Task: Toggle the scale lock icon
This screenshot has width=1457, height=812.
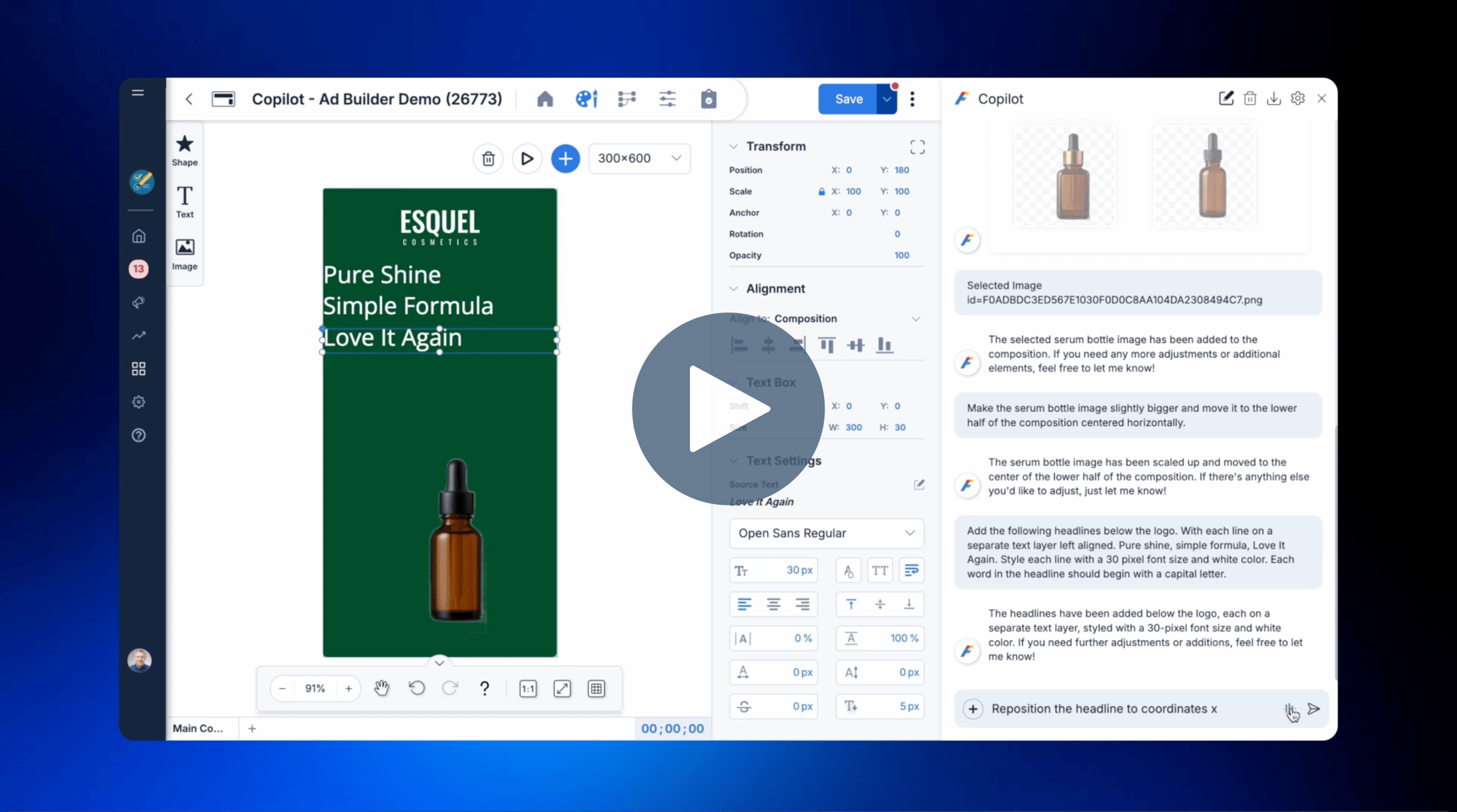Action: point(821,192)
